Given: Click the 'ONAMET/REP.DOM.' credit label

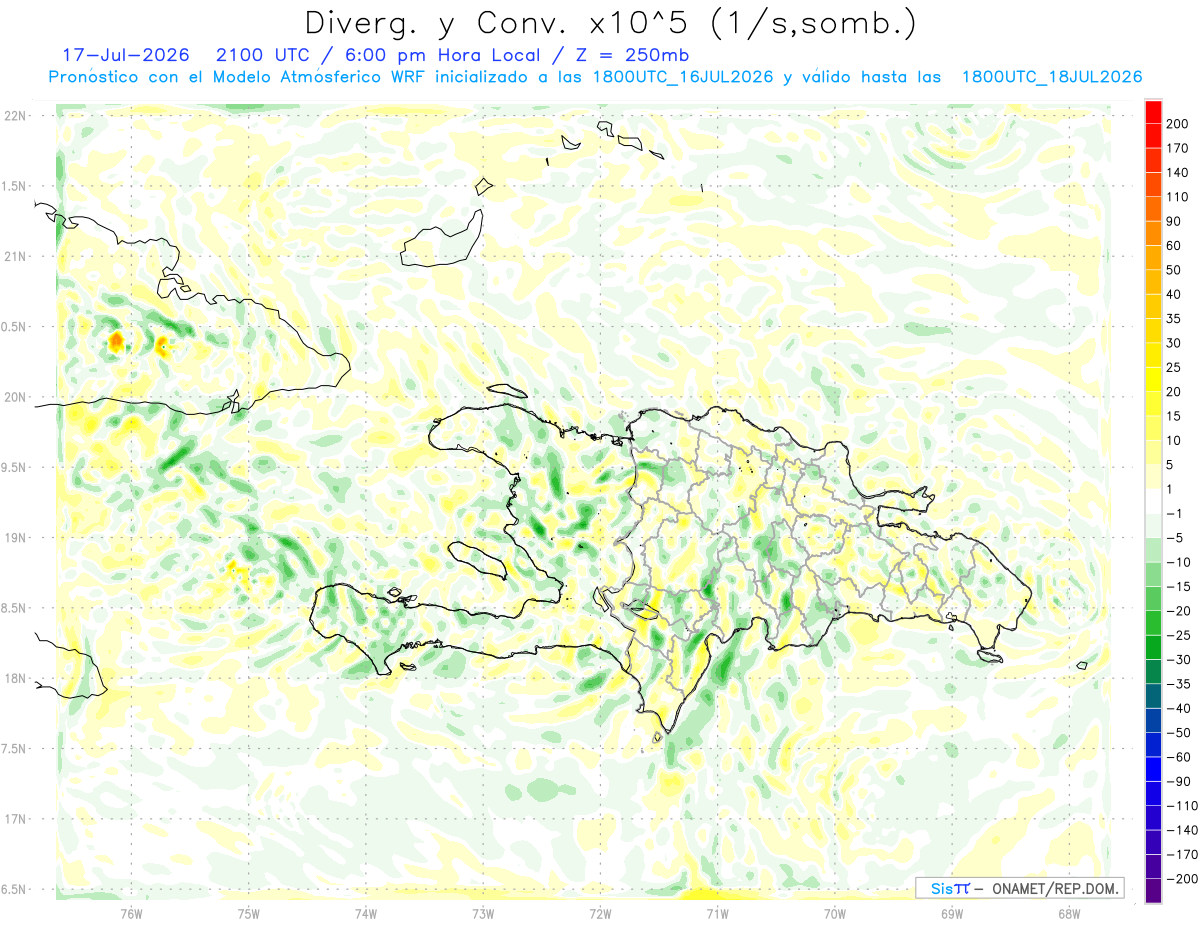Looking at the screenshot, I should pos(1055,888).
